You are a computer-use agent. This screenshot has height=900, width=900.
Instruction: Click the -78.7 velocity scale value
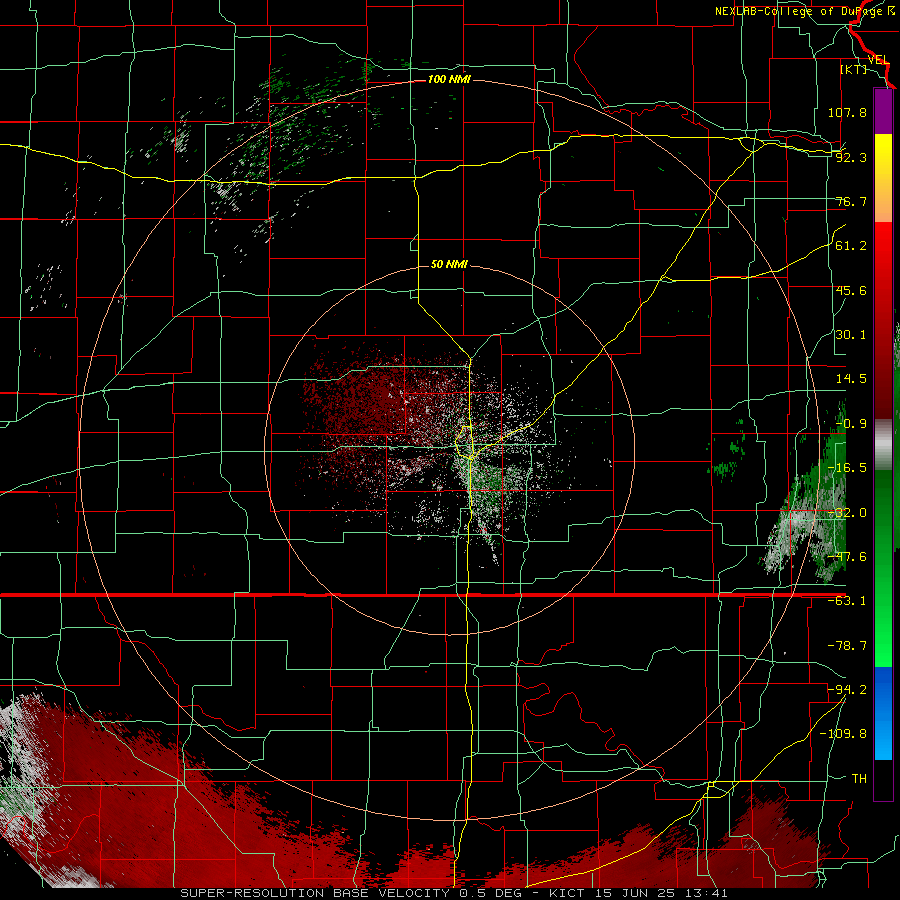pyautogui.click(x=847, y=646)
